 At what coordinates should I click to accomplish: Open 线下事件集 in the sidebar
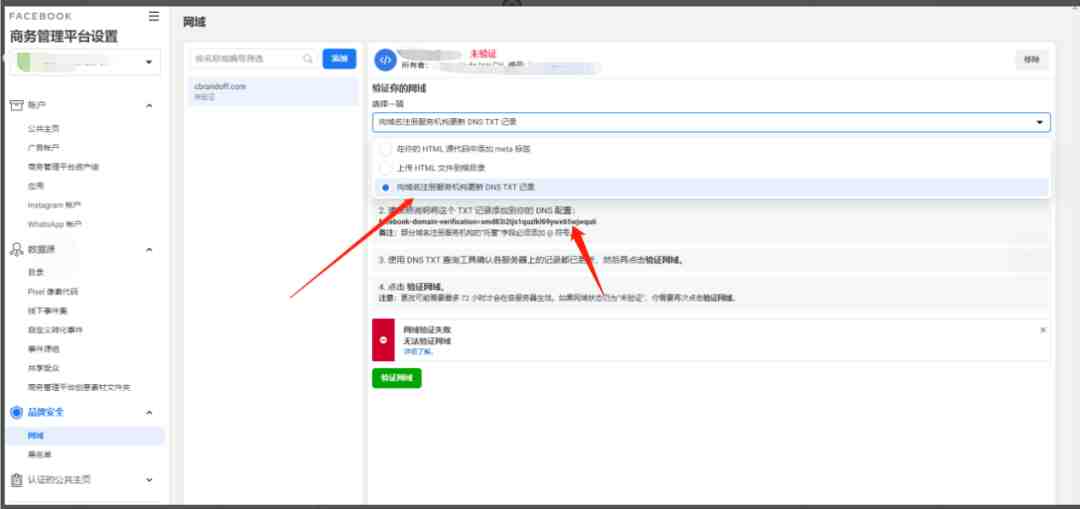[48, 311]
